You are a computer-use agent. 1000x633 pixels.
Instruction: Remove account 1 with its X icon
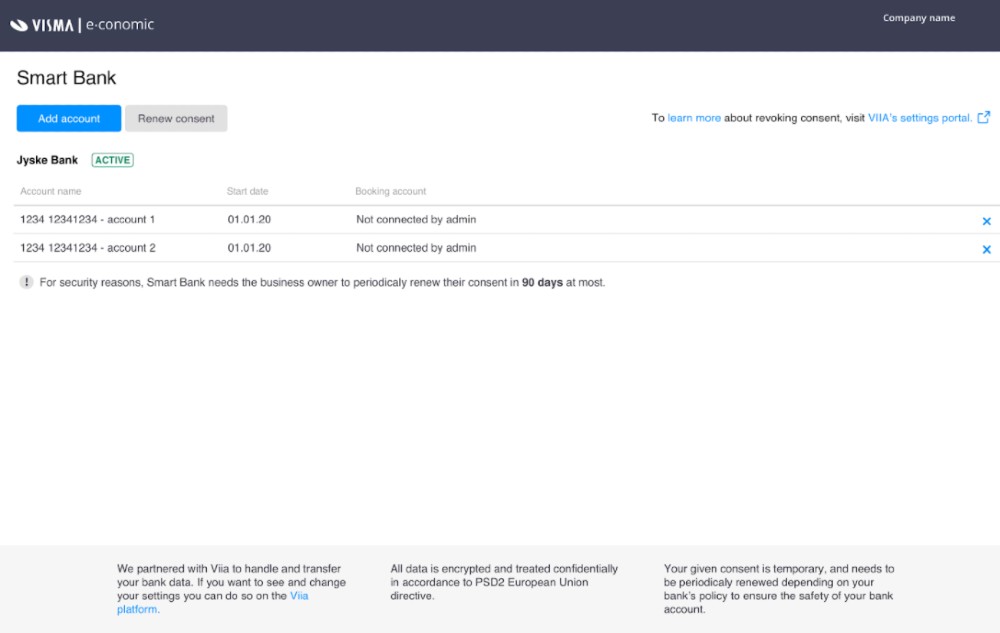tap(987, 221)
